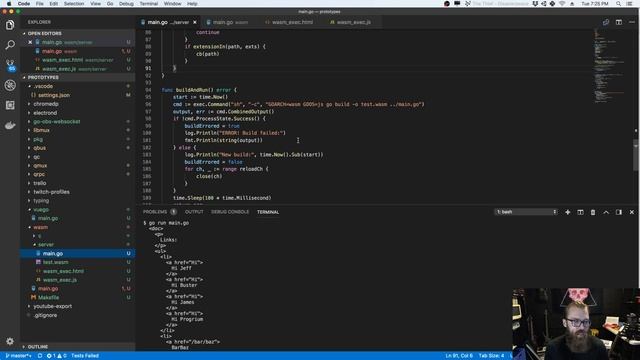
Task: Collapse the .vscode folder
Action: 43,86
